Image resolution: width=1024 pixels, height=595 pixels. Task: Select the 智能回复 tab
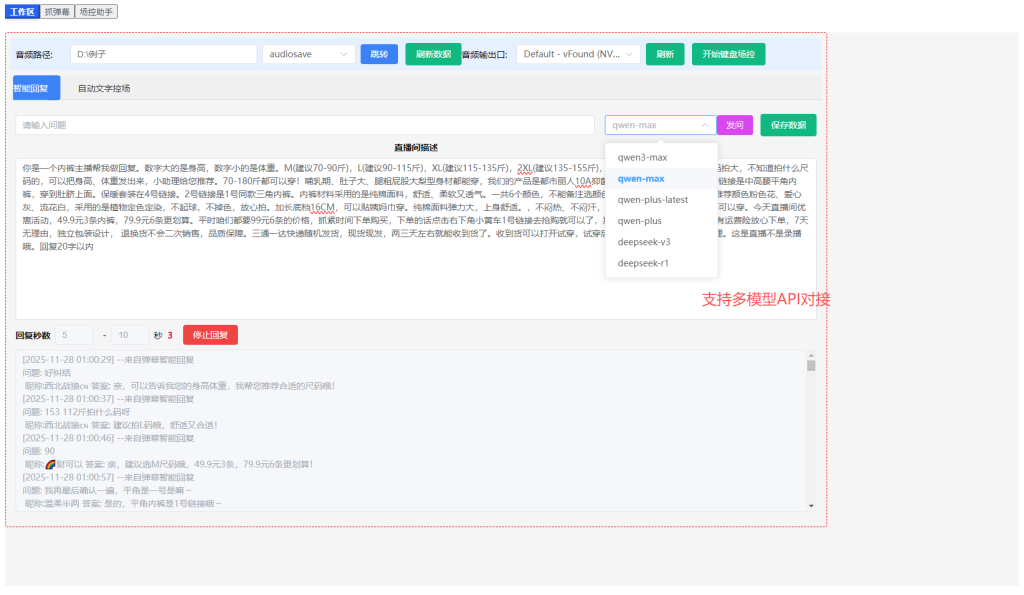tap(31, 88)
